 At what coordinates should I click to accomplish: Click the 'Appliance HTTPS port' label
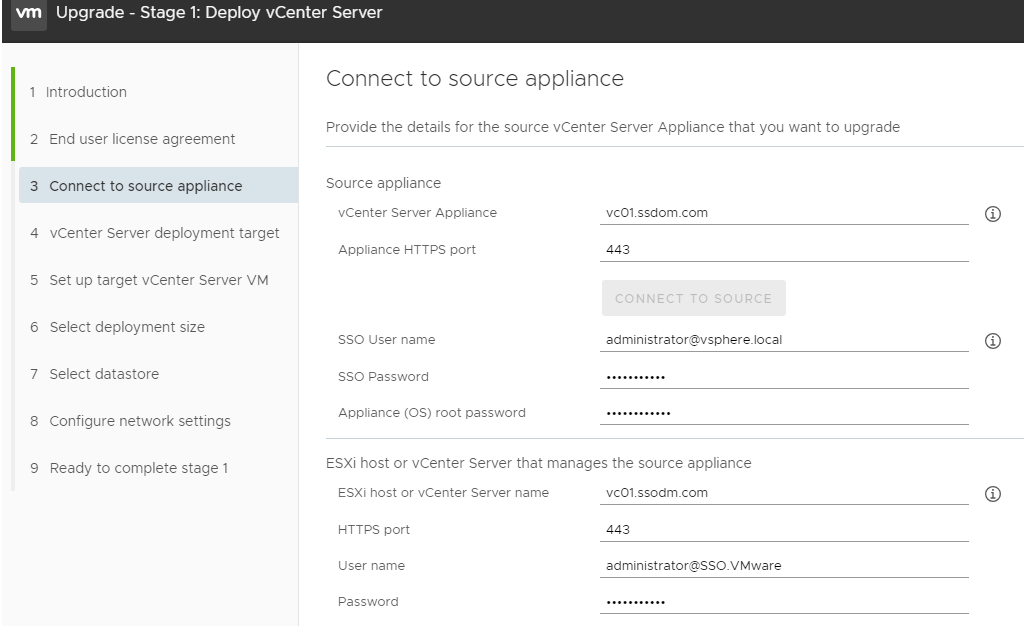[x=407, y=250]
